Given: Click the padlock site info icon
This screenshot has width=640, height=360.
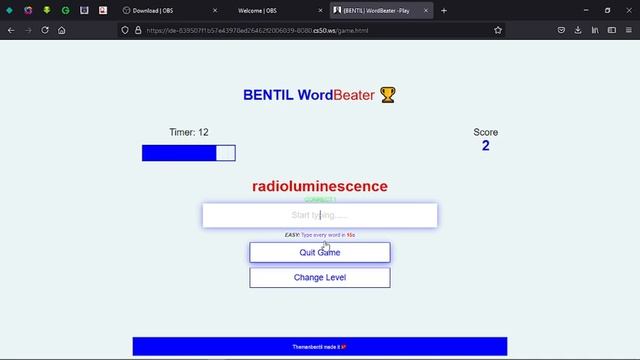Looking at the screenshot, I should [x=138, y=30].
